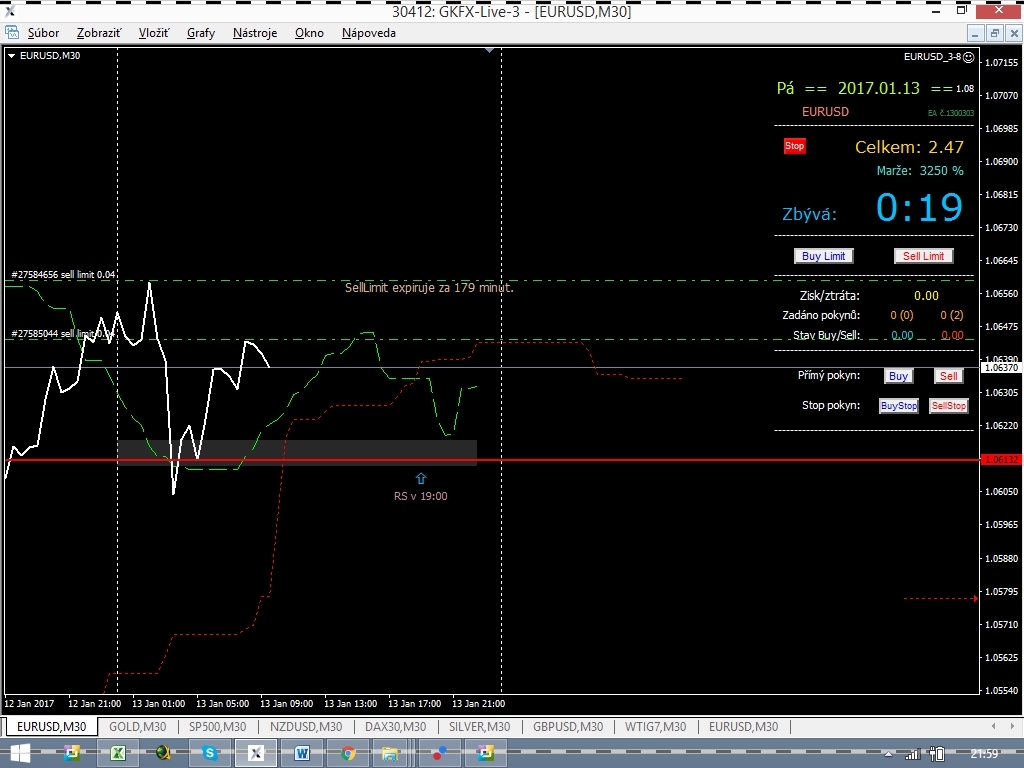This screenshot has height=768, width=1024.
Task: Open the Zobraziť menu
Action: pyautogui.click(x=99, y=33)
